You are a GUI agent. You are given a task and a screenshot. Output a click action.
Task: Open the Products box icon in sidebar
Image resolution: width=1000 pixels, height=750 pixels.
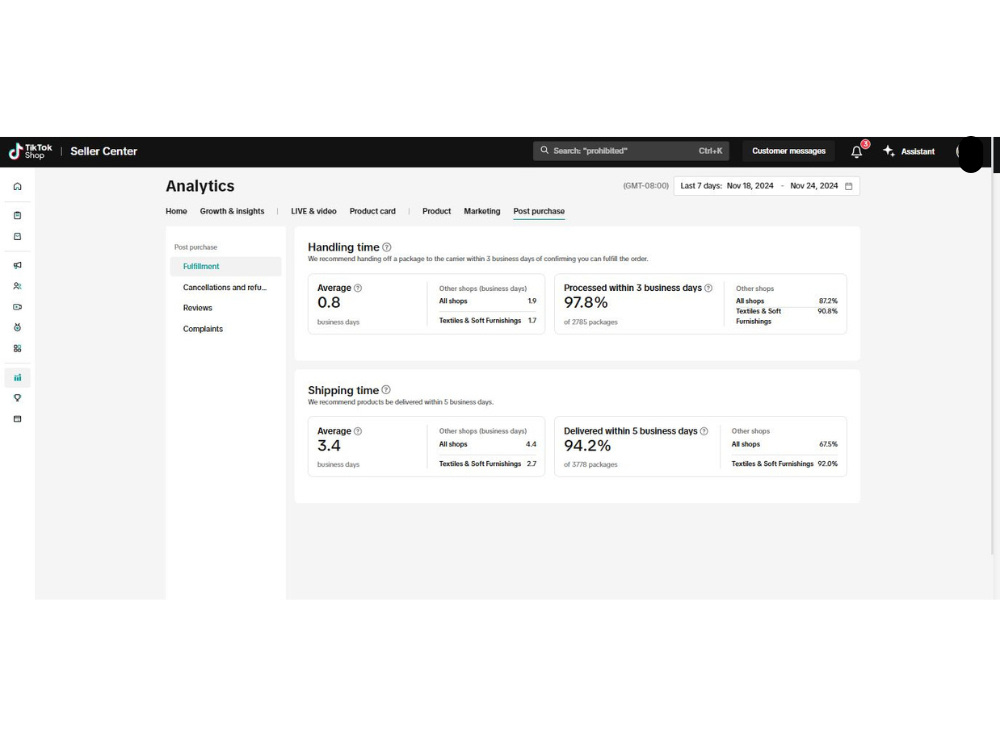tap(17, 237)
